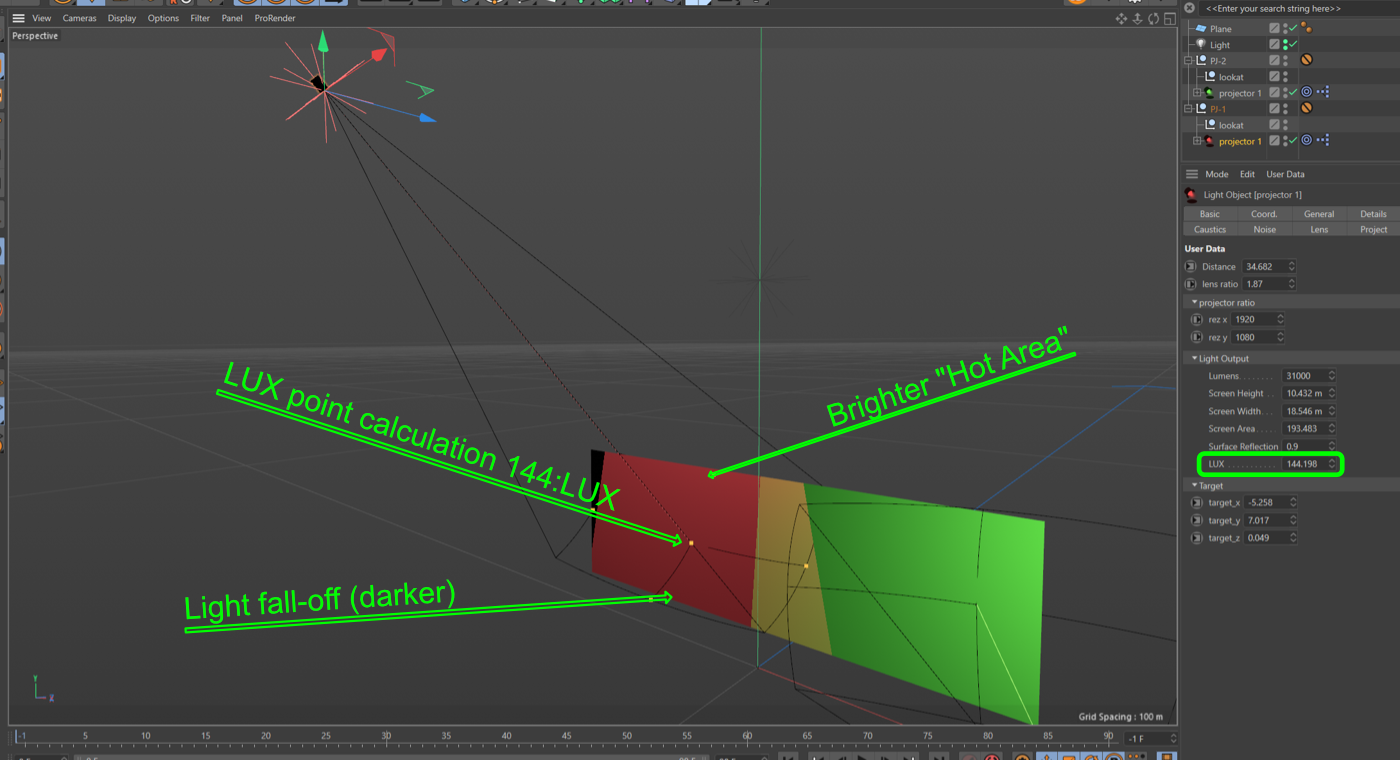Switch to the Lens tab
Screen dimensions: 1400x760
(x=1319, y=229)
